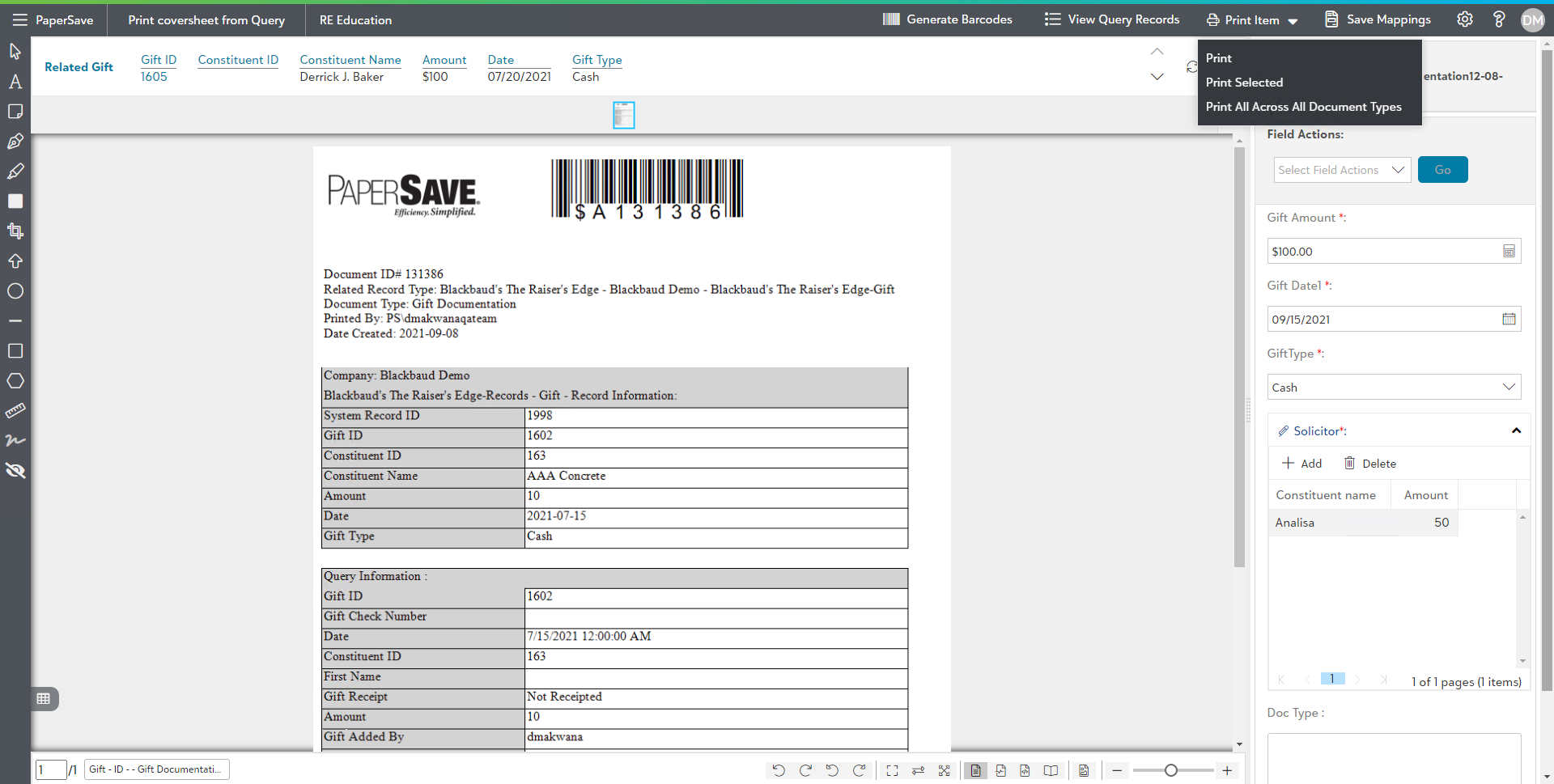Click the zoom slider handle
Viewport: 1554px width, 784px height.
pyautogui.click(x=1170, y=770)
